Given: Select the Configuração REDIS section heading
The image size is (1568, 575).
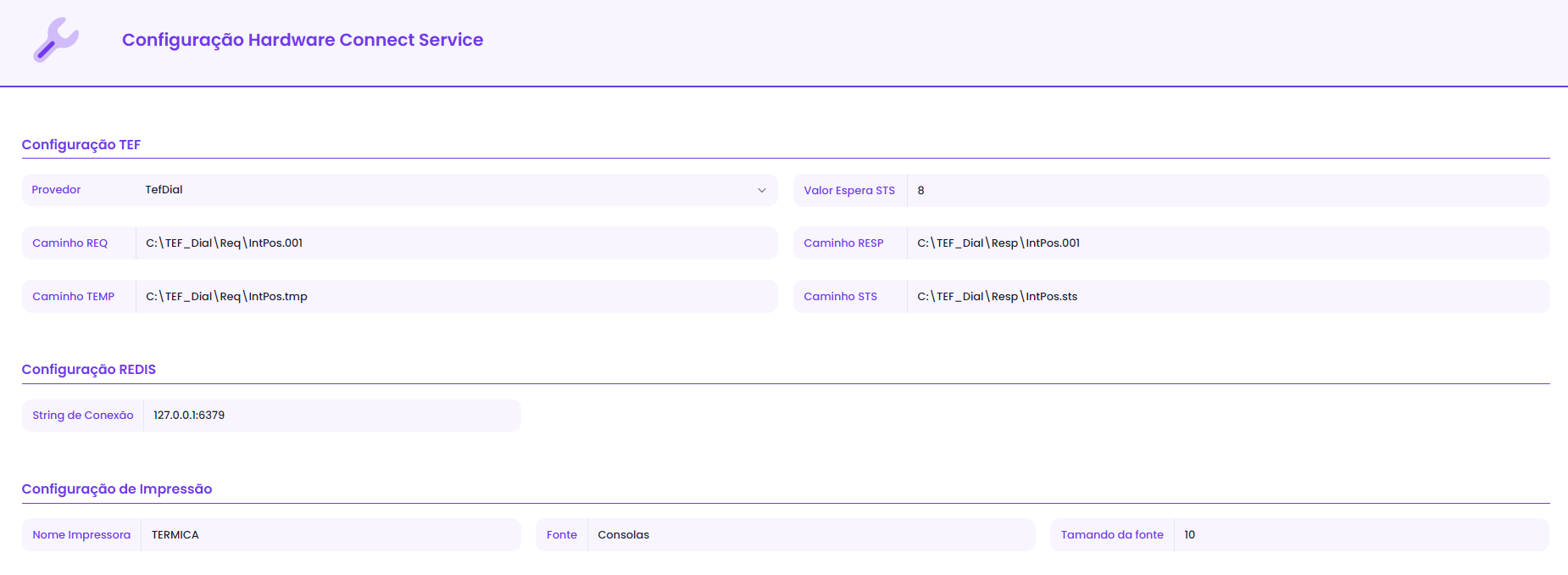Looking at the screenshot, I should 89,370.
